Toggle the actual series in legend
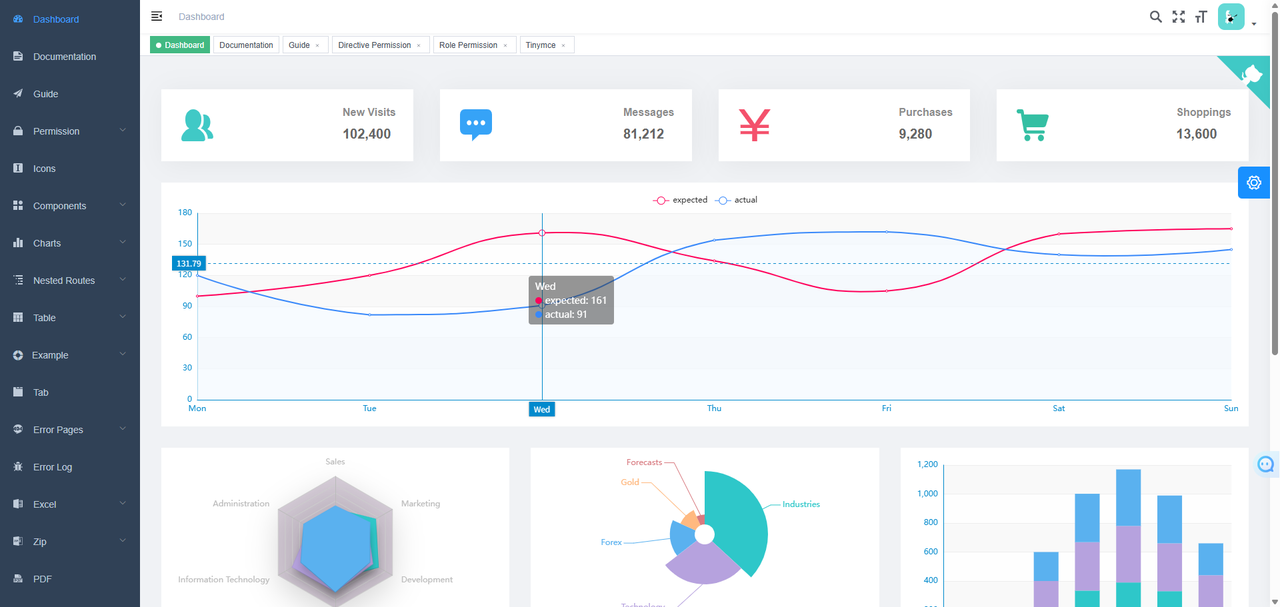1280x607 pixels. [736, 200]
